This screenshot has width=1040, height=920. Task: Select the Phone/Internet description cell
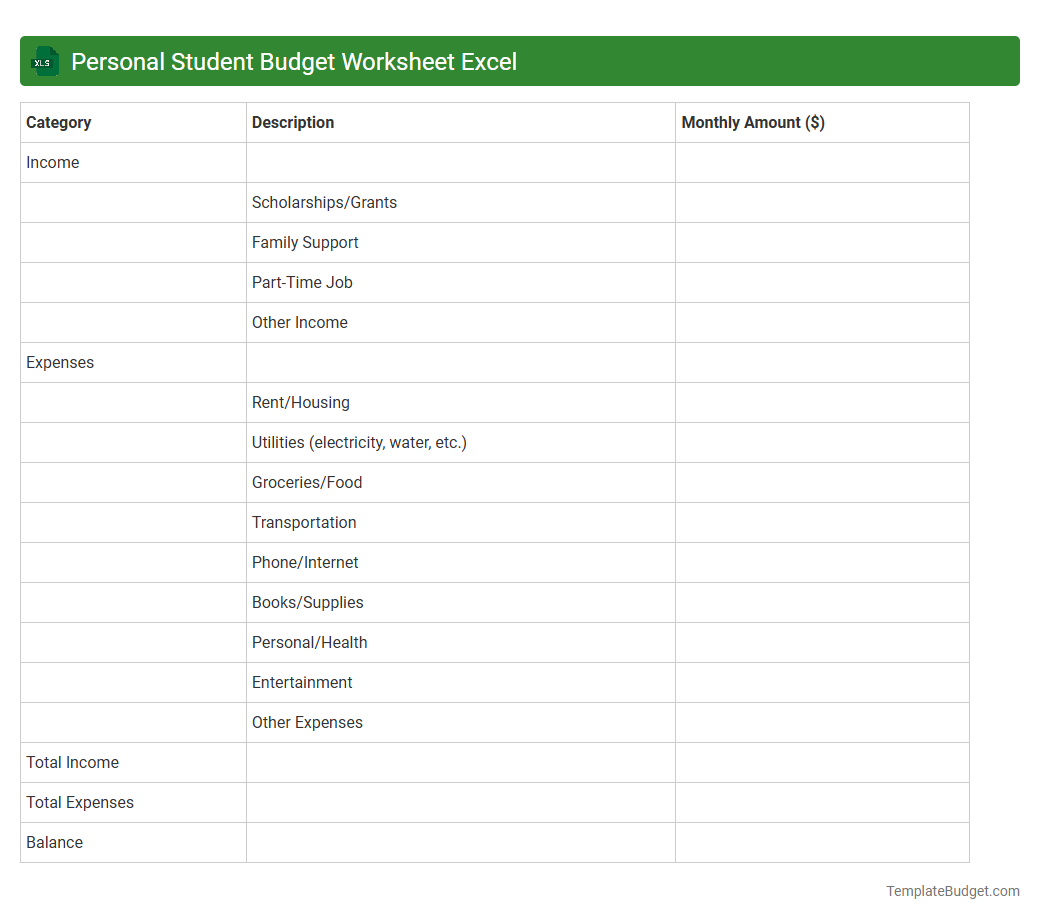305,562
